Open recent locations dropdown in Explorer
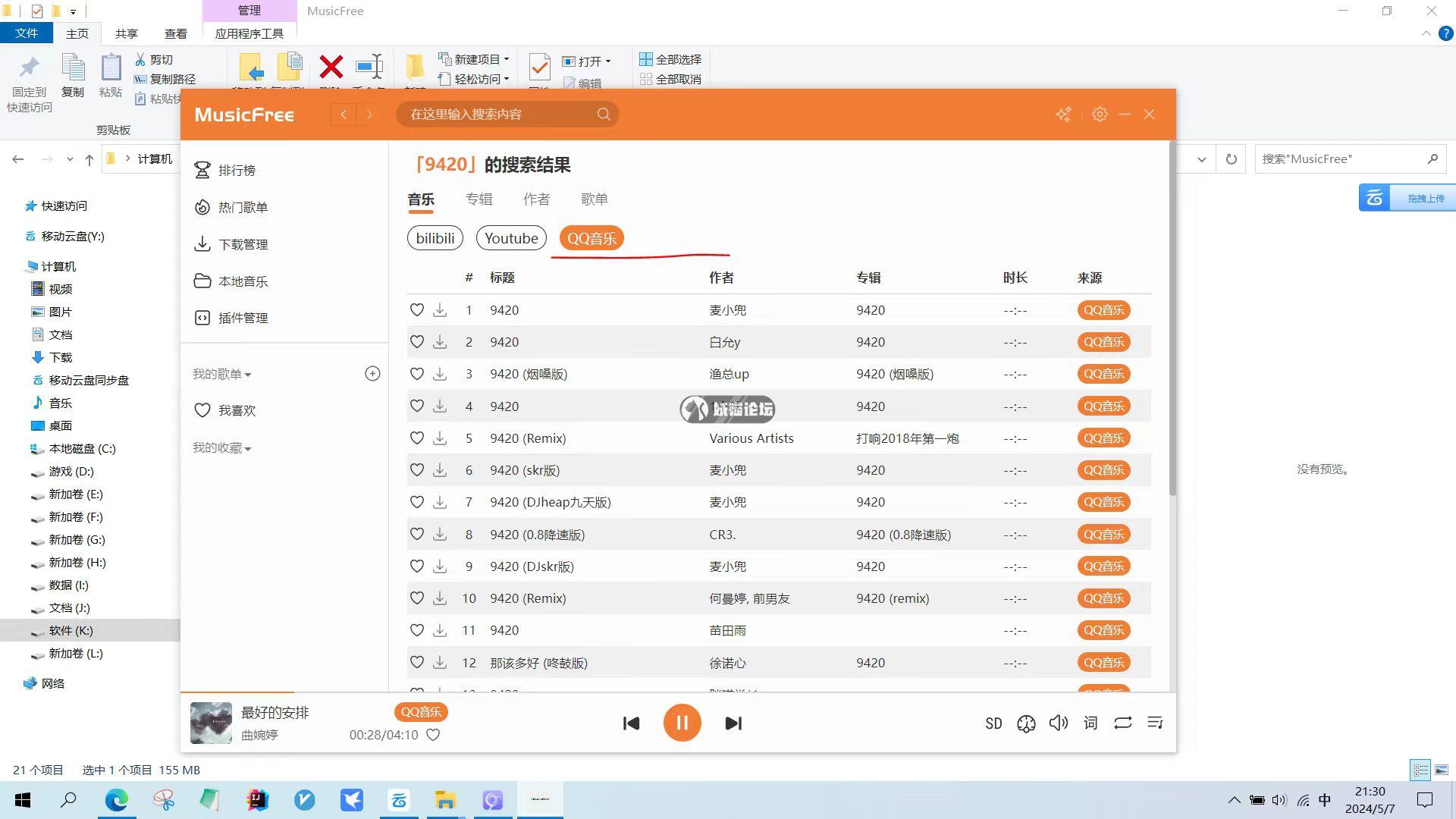Image resolution: width=1456 pixels, height=819 pixels. (70, 159)
